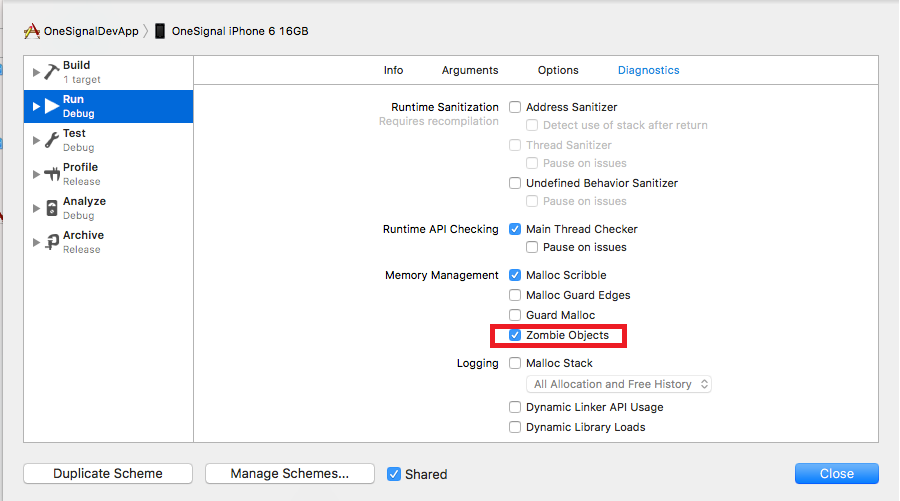This screenshot has width=900, height=501.
Task: Click the Archive icon
Action: [52, 242]
